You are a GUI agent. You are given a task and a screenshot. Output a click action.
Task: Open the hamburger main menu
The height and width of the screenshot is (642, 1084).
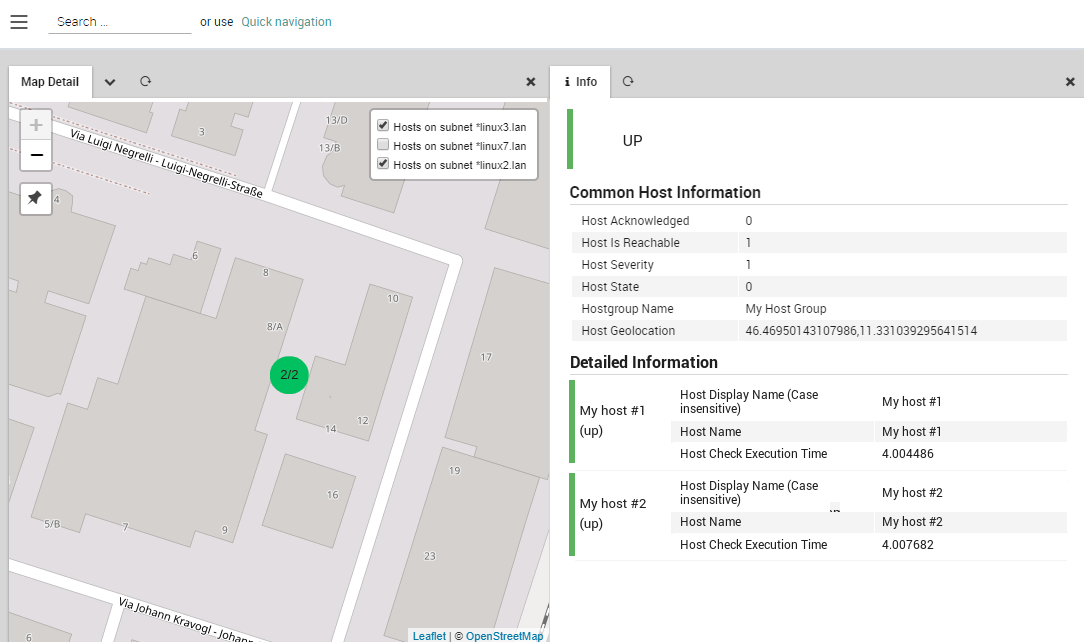coord(19,22)
